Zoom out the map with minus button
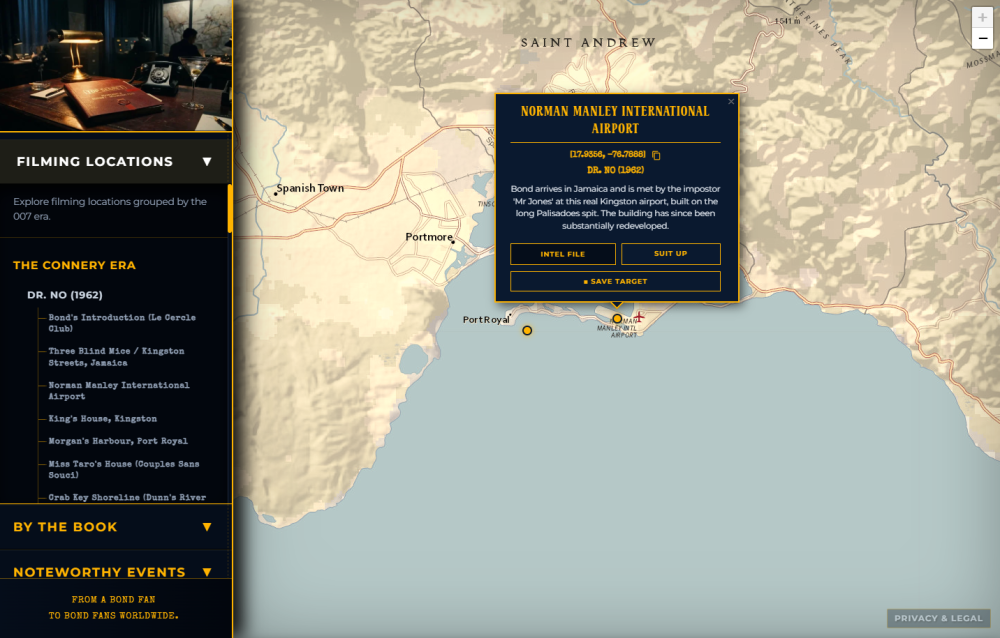 point(982,38)
